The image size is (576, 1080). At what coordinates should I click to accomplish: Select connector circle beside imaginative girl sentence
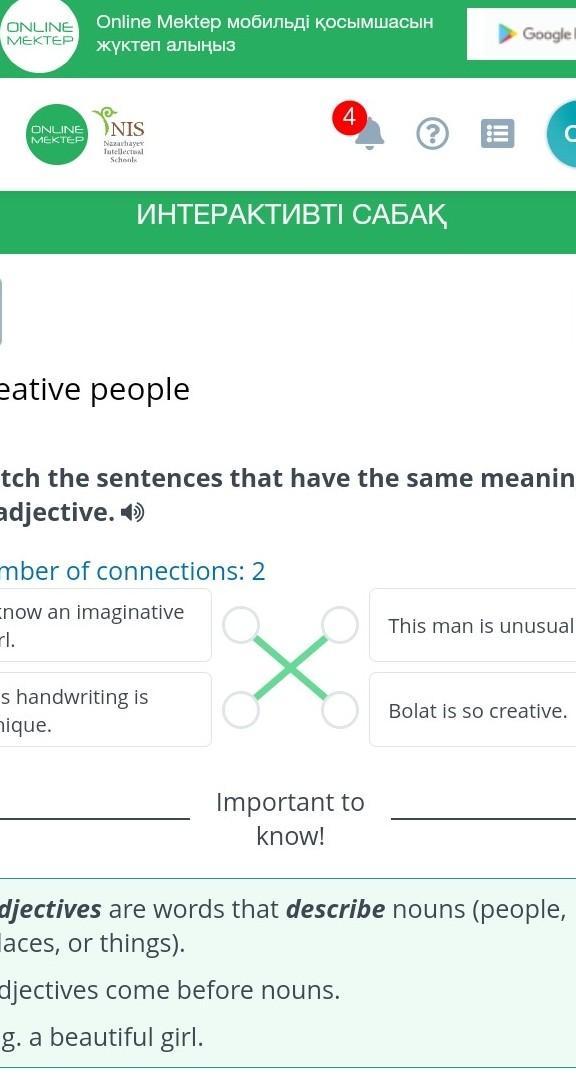[241, 625]
